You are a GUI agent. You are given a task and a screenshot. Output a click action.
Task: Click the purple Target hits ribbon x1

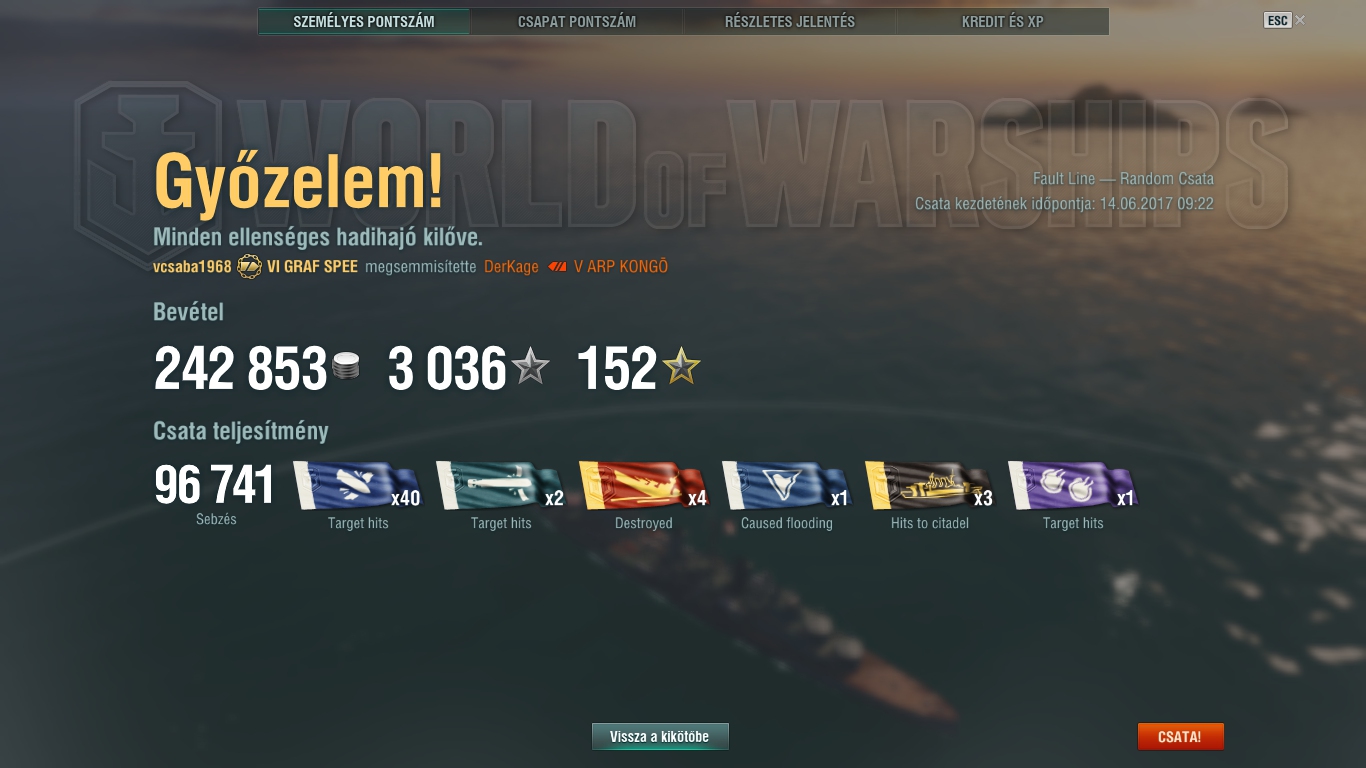point(1073,486)
